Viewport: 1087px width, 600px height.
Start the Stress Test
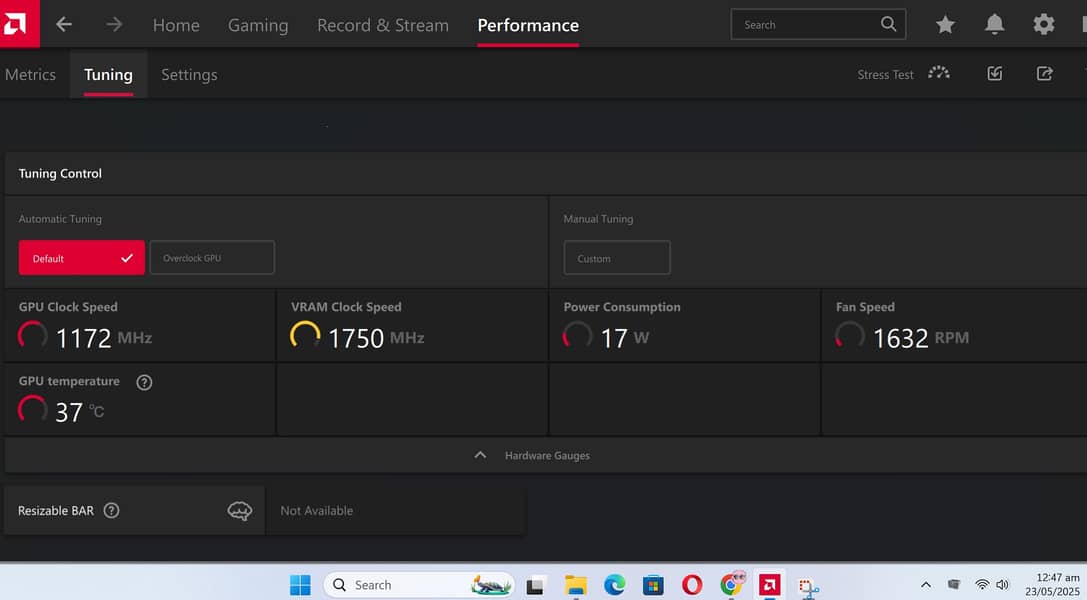click(885, 75)
